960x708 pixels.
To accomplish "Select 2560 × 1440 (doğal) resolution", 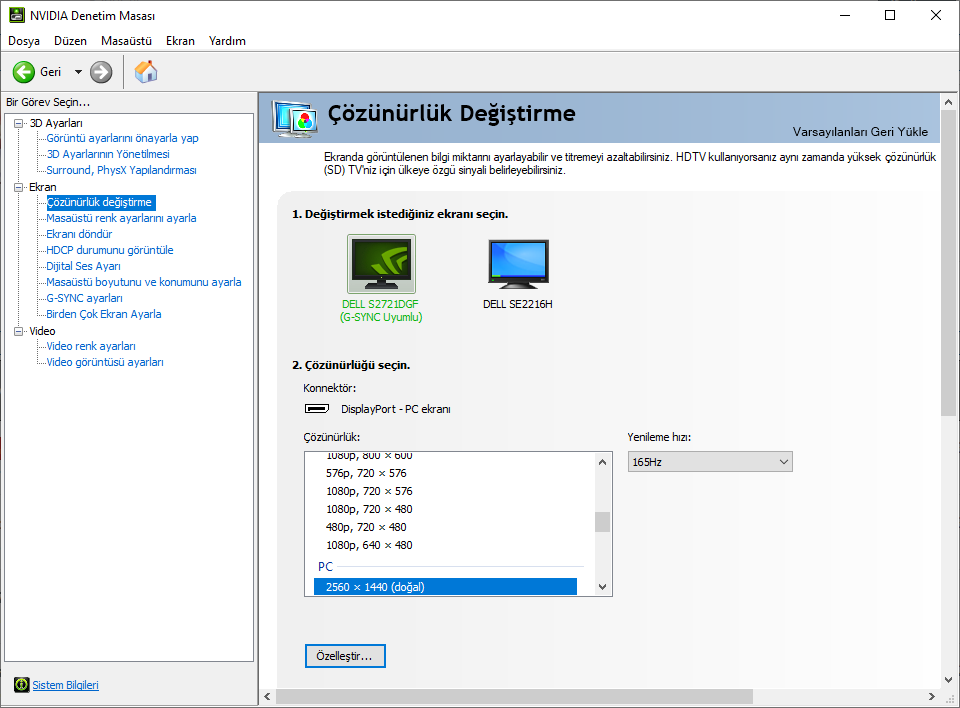I will coord(445,587).
